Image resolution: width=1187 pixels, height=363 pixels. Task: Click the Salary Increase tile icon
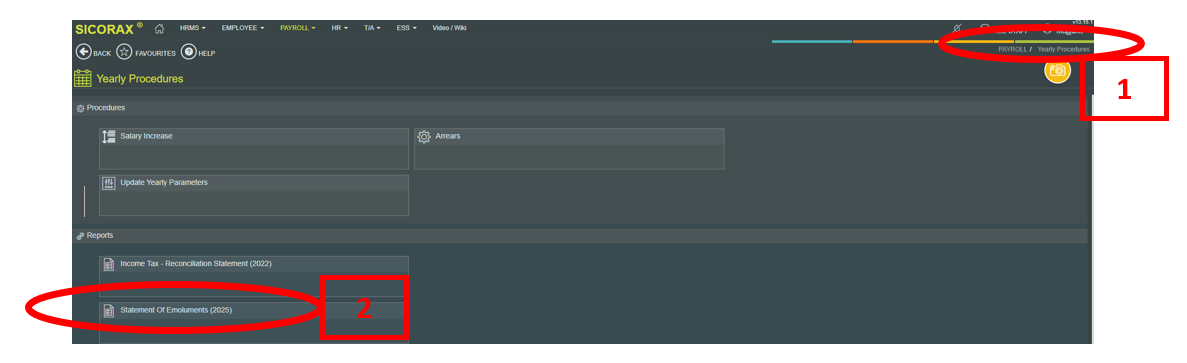pyautogui.click(x=108, y=137)
